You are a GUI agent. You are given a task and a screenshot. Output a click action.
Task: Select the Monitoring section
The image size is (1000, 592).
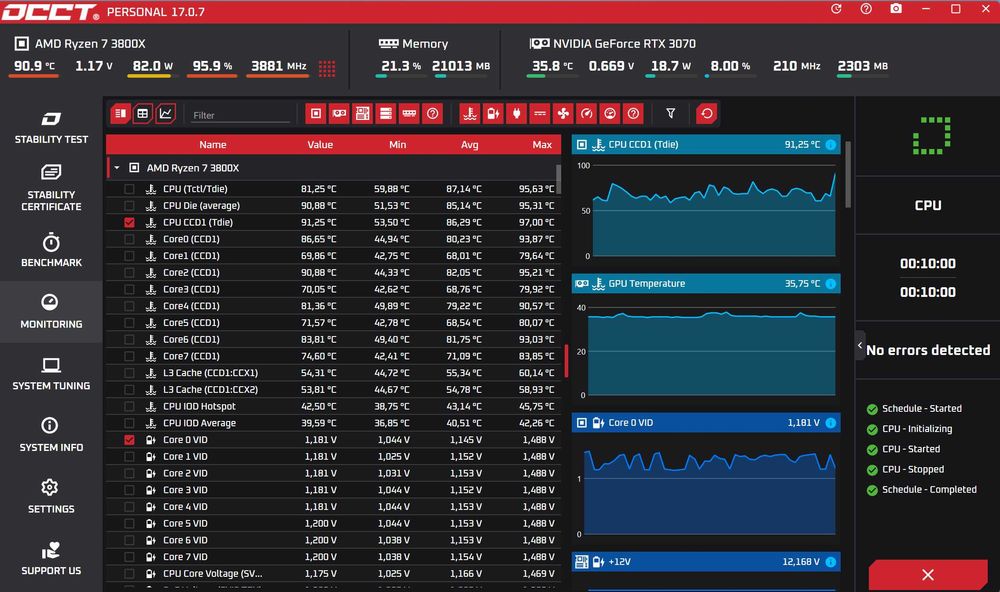pyautogui.click(x=51, y=312)
